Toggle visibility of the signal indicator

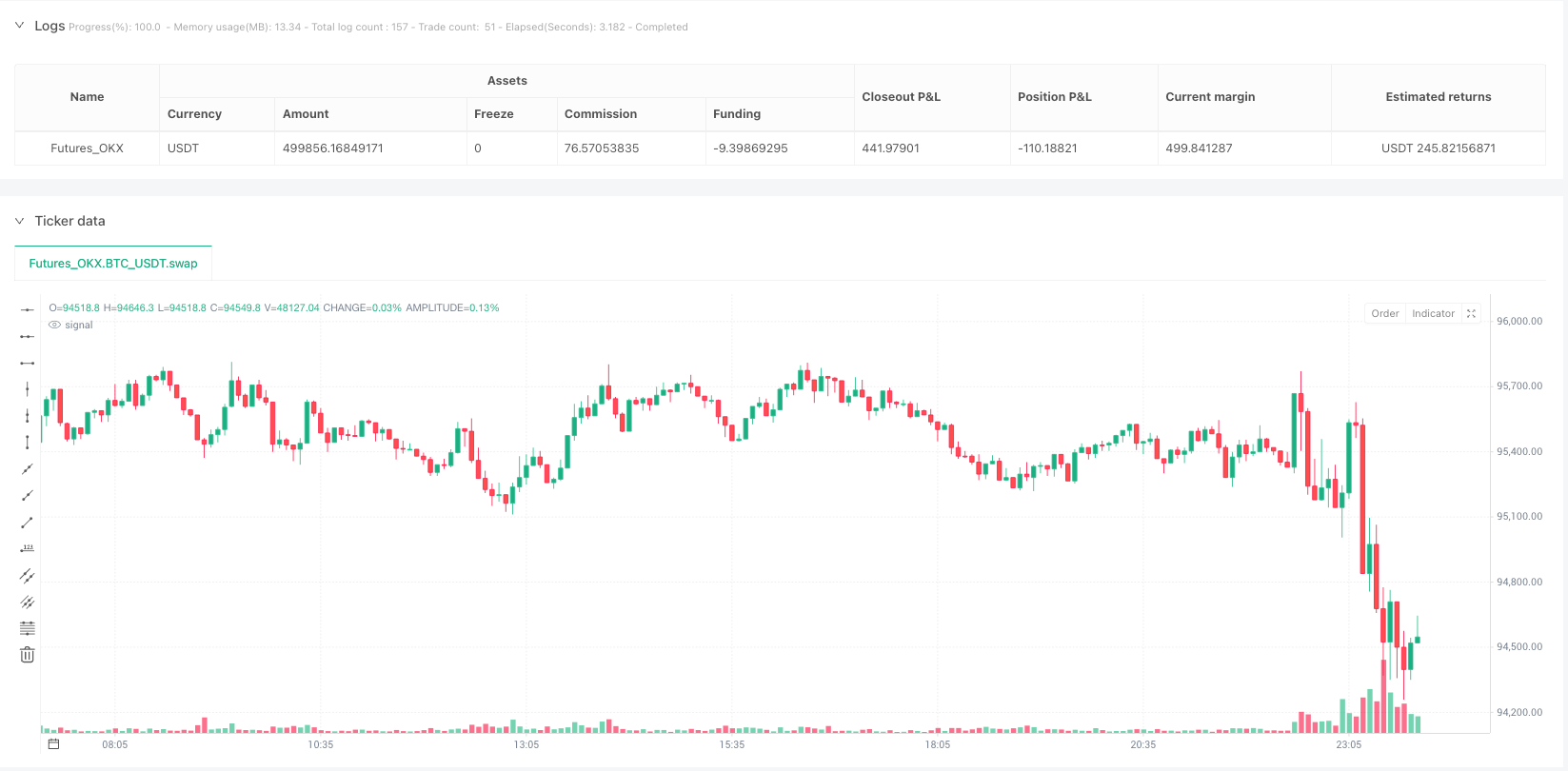pos(55,326)
